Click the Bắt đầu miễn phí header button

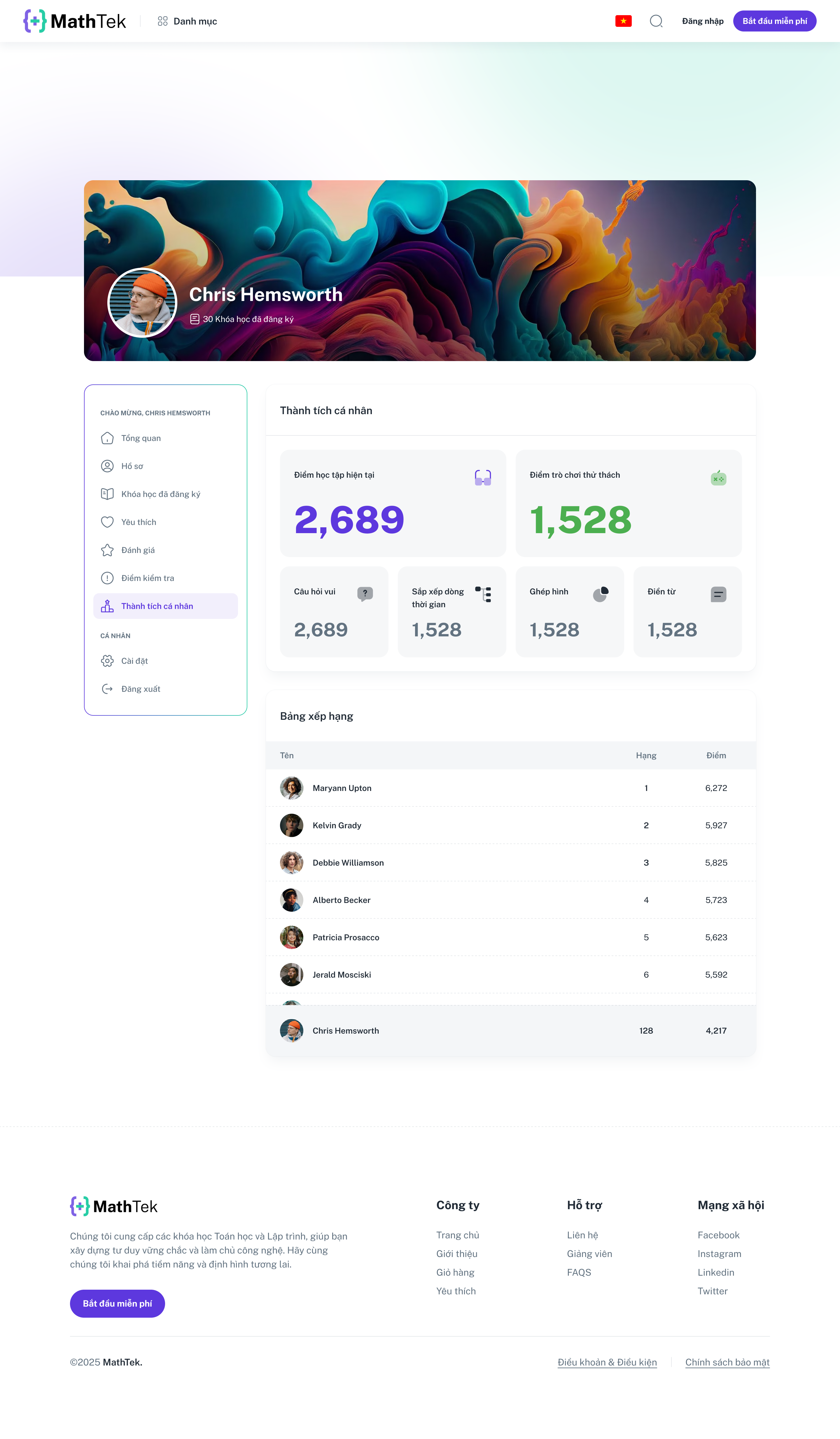[774, 21]
